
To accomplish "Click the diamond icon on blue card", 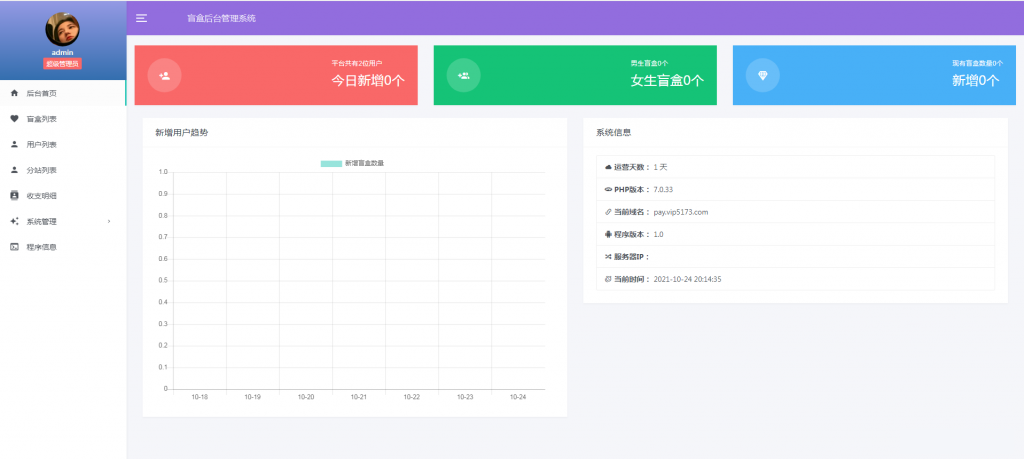I will (763, 76).
